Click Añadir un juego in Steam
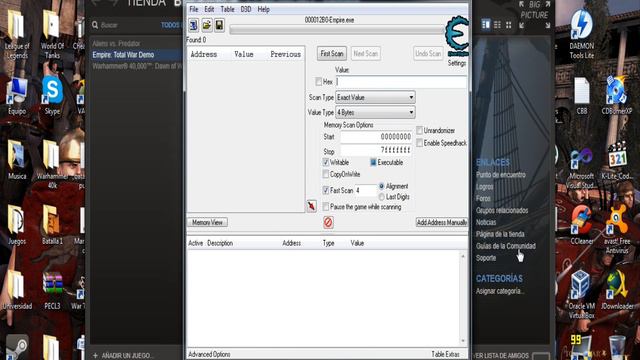The width and height of the screenshot is (640, 360). coord(124,355)
